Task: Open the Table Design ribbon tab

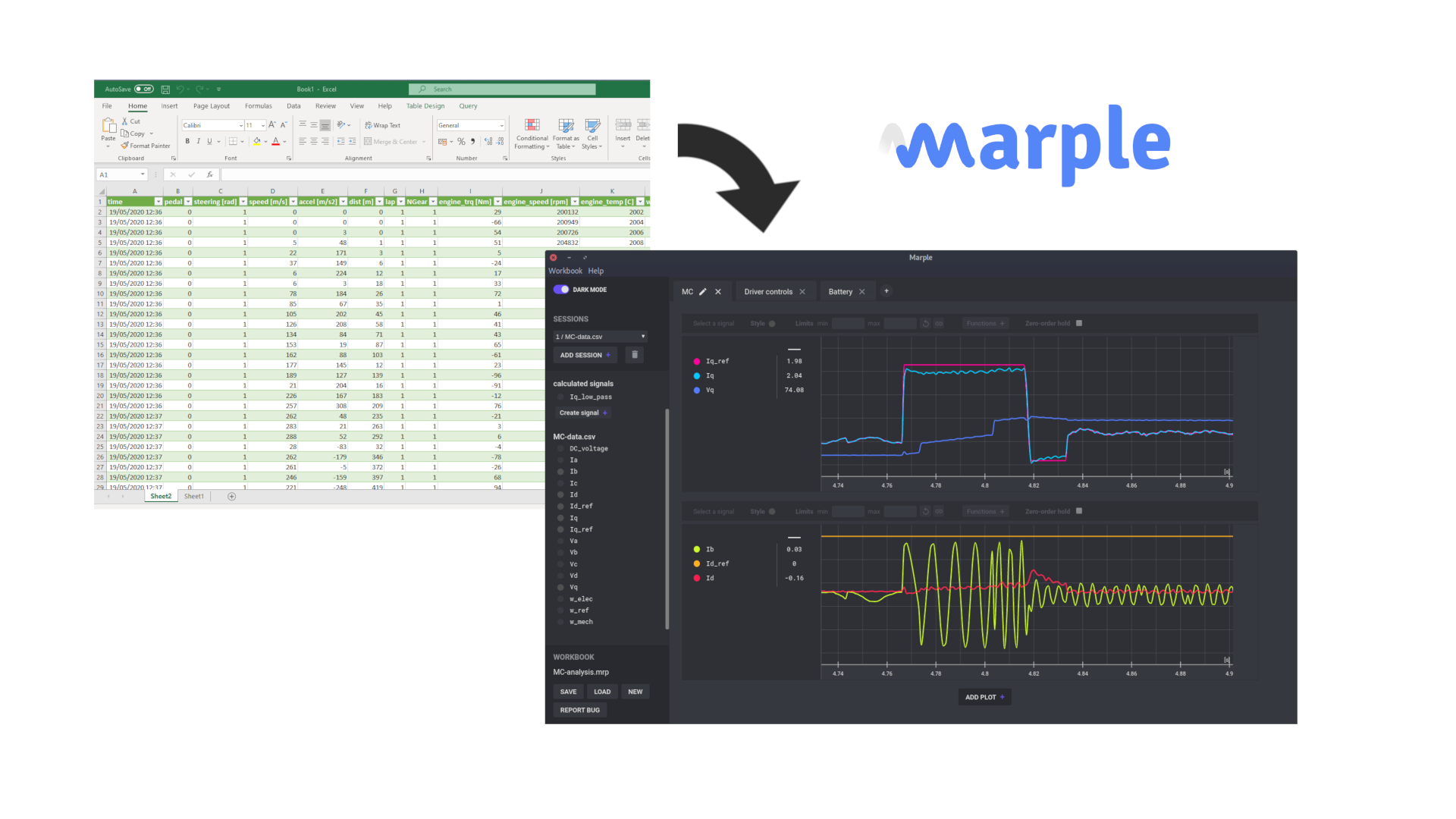Action: click(x=425, y=106)
